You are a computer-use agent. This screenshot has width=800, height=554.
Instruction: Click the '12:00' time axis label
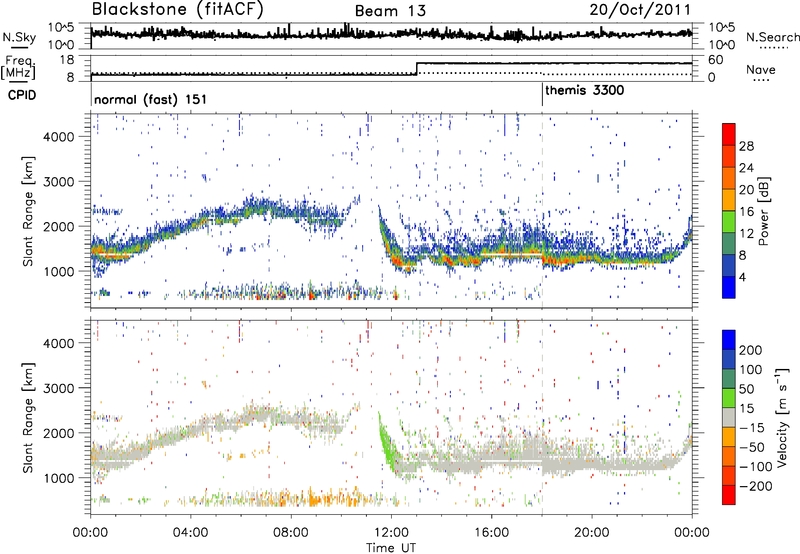pos(391,533)
